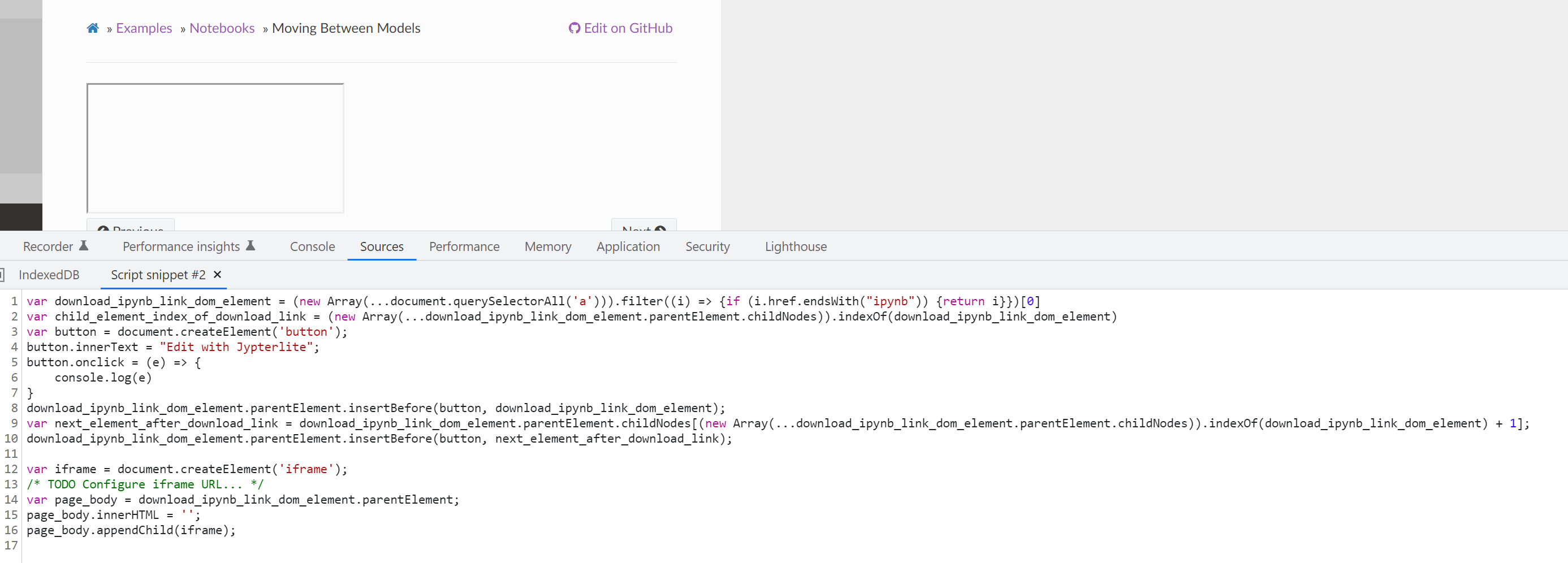The height and width of the screenshot is (563, 1568).
Task: Click the TODO Configure iframe URL comment
Action: coord(145,484)
